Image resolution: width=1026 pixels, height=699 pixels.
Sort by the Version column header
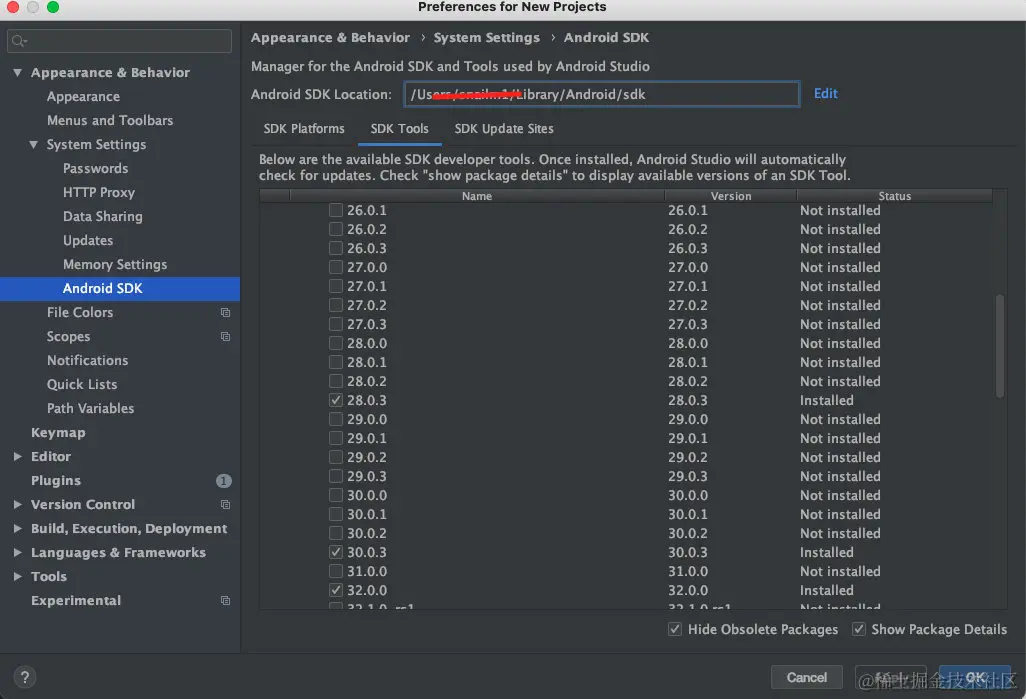731,196
